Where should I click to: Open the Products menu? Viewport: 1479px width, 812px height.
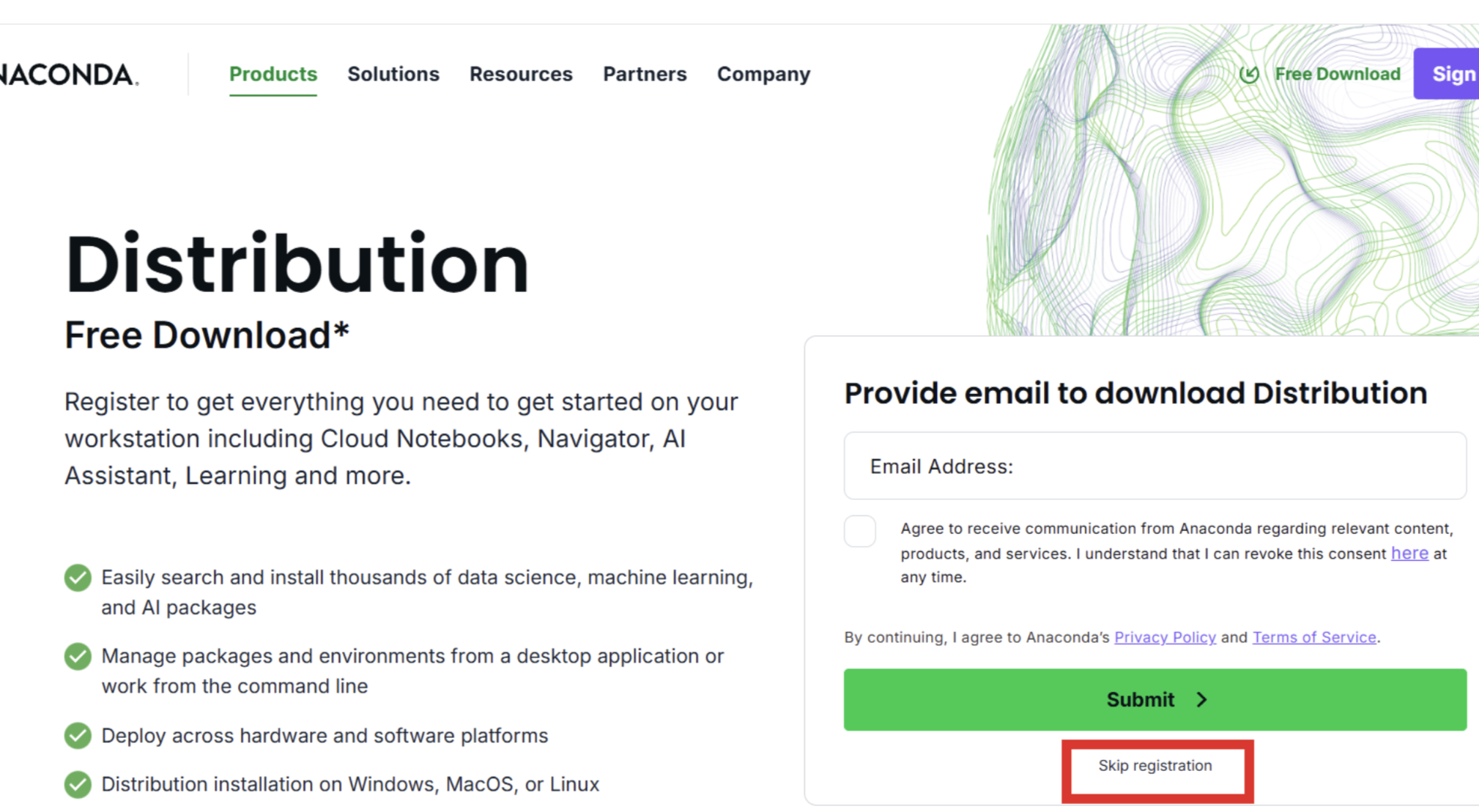tap(273, 74)
